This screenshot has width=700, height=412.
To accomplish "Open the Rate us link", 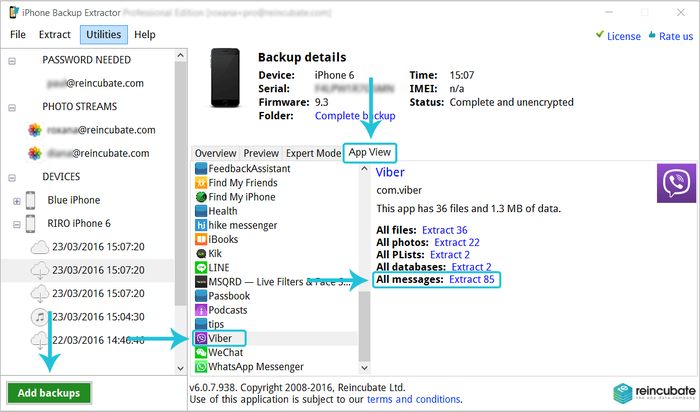I will click(676, 36).
